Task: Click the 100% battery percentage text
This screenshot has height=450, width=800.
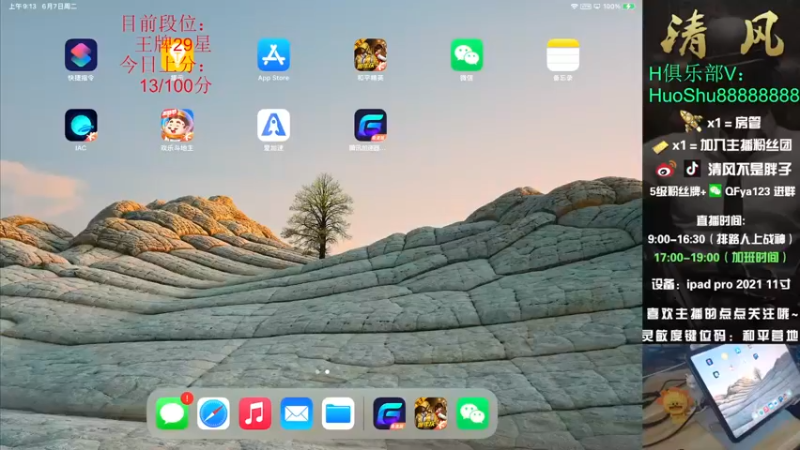Action: point(612,7)
